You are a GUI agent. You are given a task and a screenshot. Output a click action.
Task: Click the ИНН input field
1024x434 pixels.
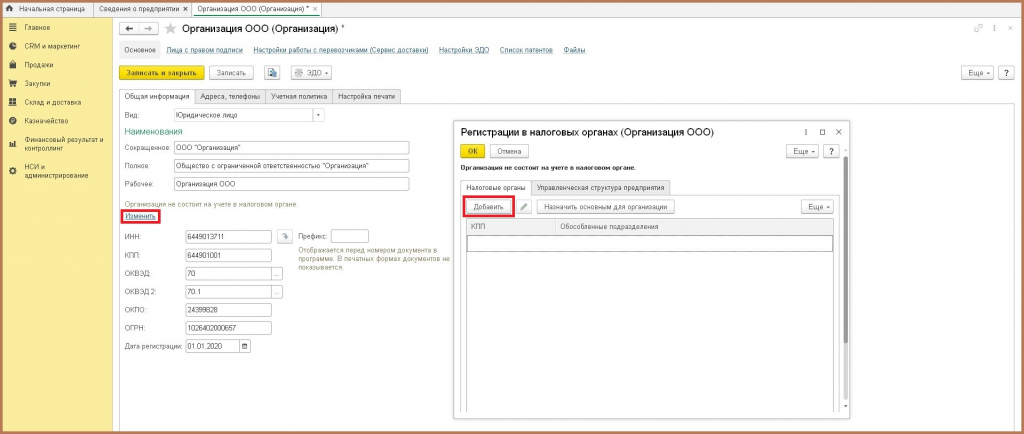229,236
